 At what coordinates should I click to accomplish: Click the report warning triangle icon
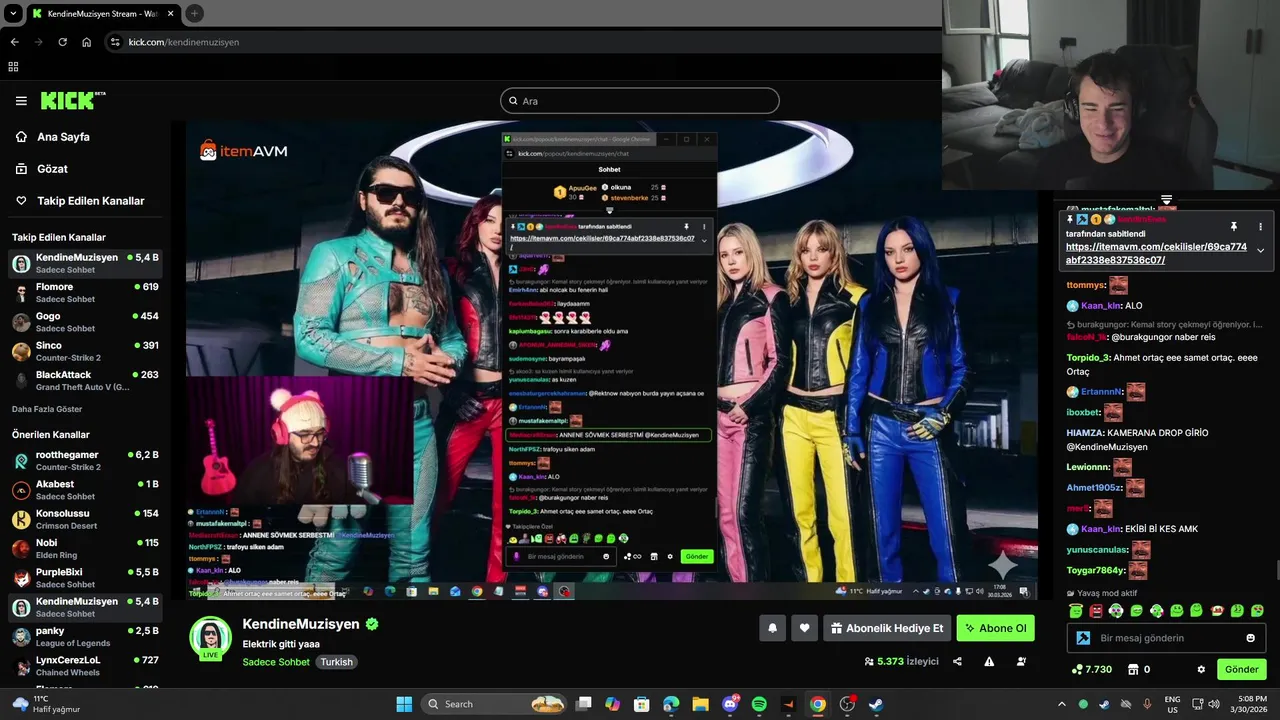(989, 661)
